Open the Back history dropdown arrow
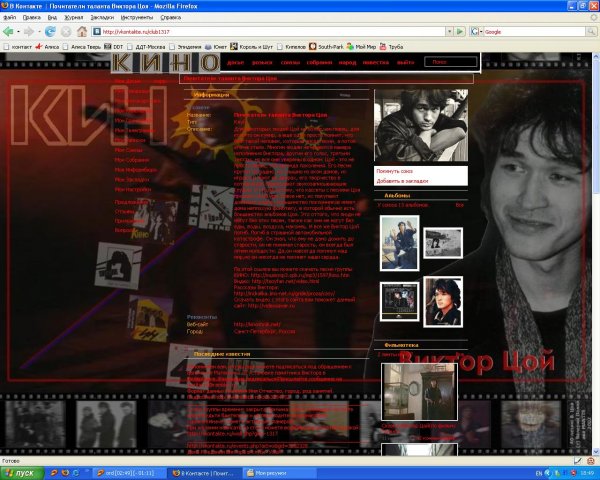Screen dimensions: 600x480 coord(18,32)
